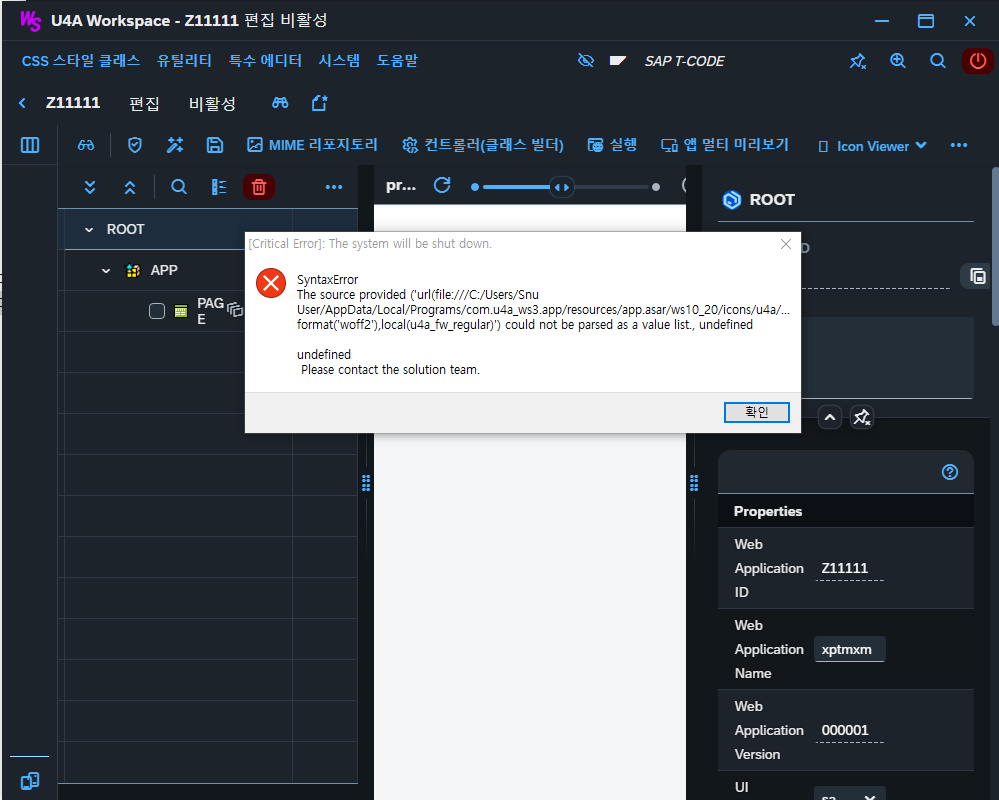Click the shield check icon
The image size is (999, 800).
coord(135,145)
